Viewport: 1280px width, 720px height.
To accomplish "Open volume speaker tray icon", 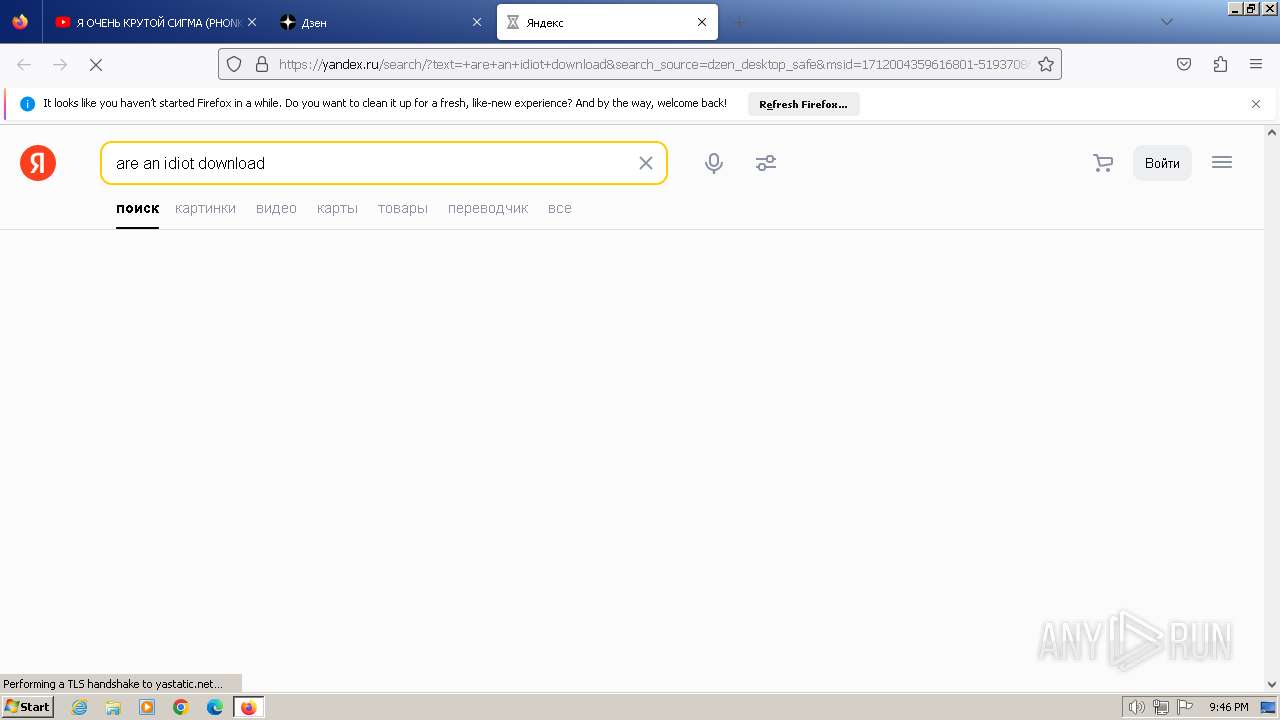I will click(1136, 707).
